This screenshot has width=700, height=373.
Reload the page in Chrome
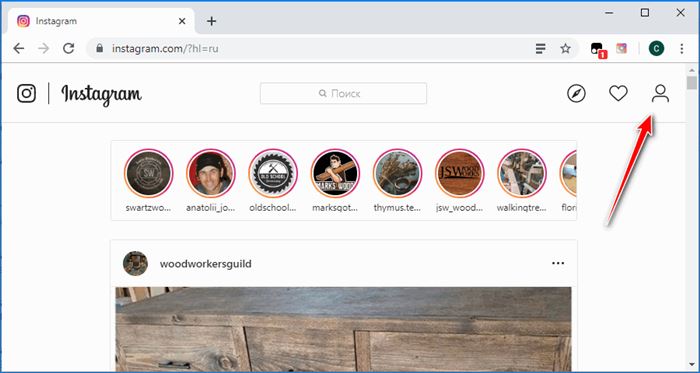68,48
